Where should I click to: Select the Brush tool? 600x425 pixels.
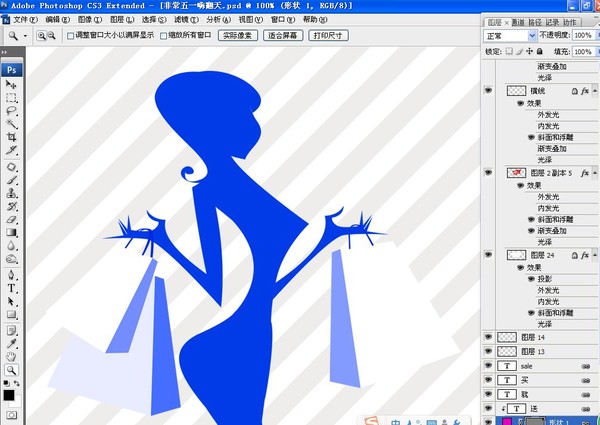(x=11, y=180)
